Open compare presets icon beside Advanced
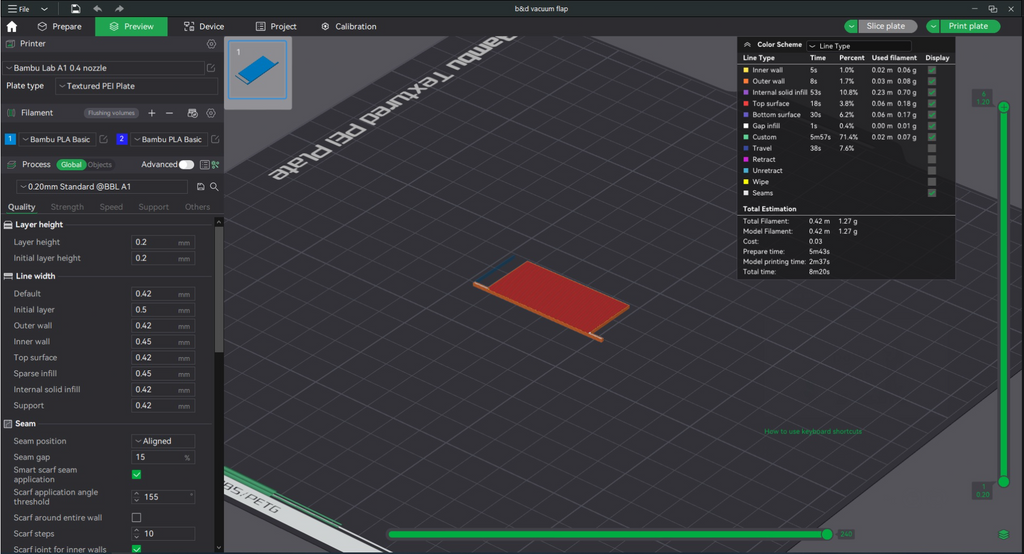Viewport: 1024px width, 554px height. tap(215, 165)
